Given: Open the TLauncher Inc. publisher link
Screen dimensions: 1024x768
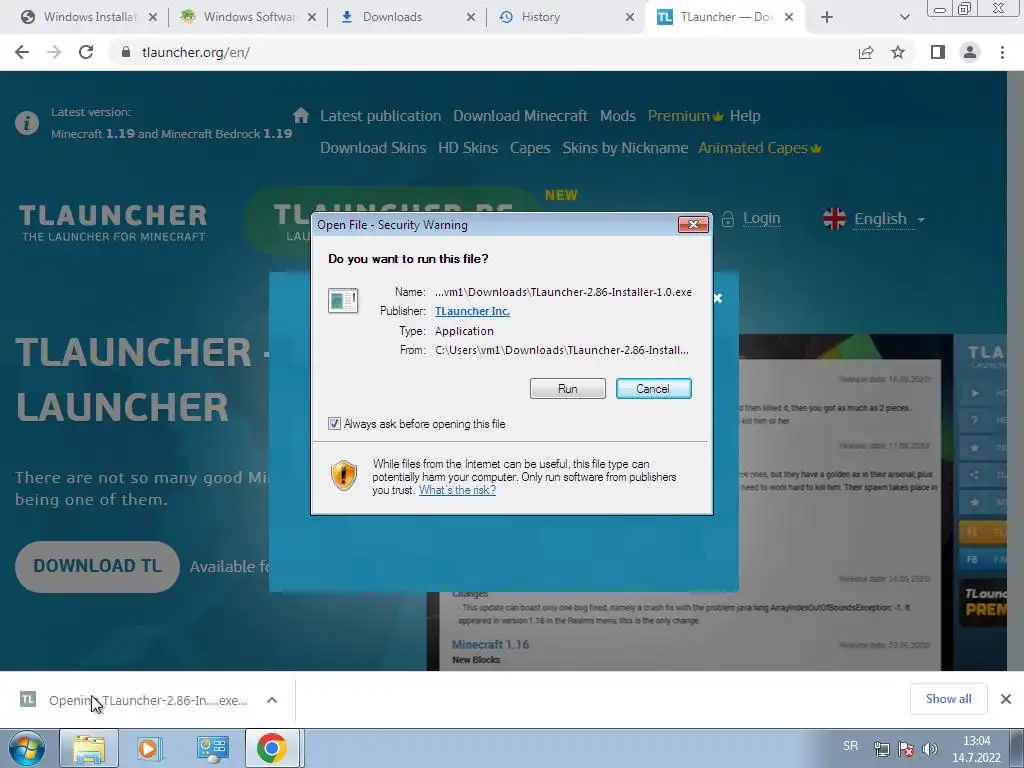Looking at the screenshot, I should click(472, 311).
